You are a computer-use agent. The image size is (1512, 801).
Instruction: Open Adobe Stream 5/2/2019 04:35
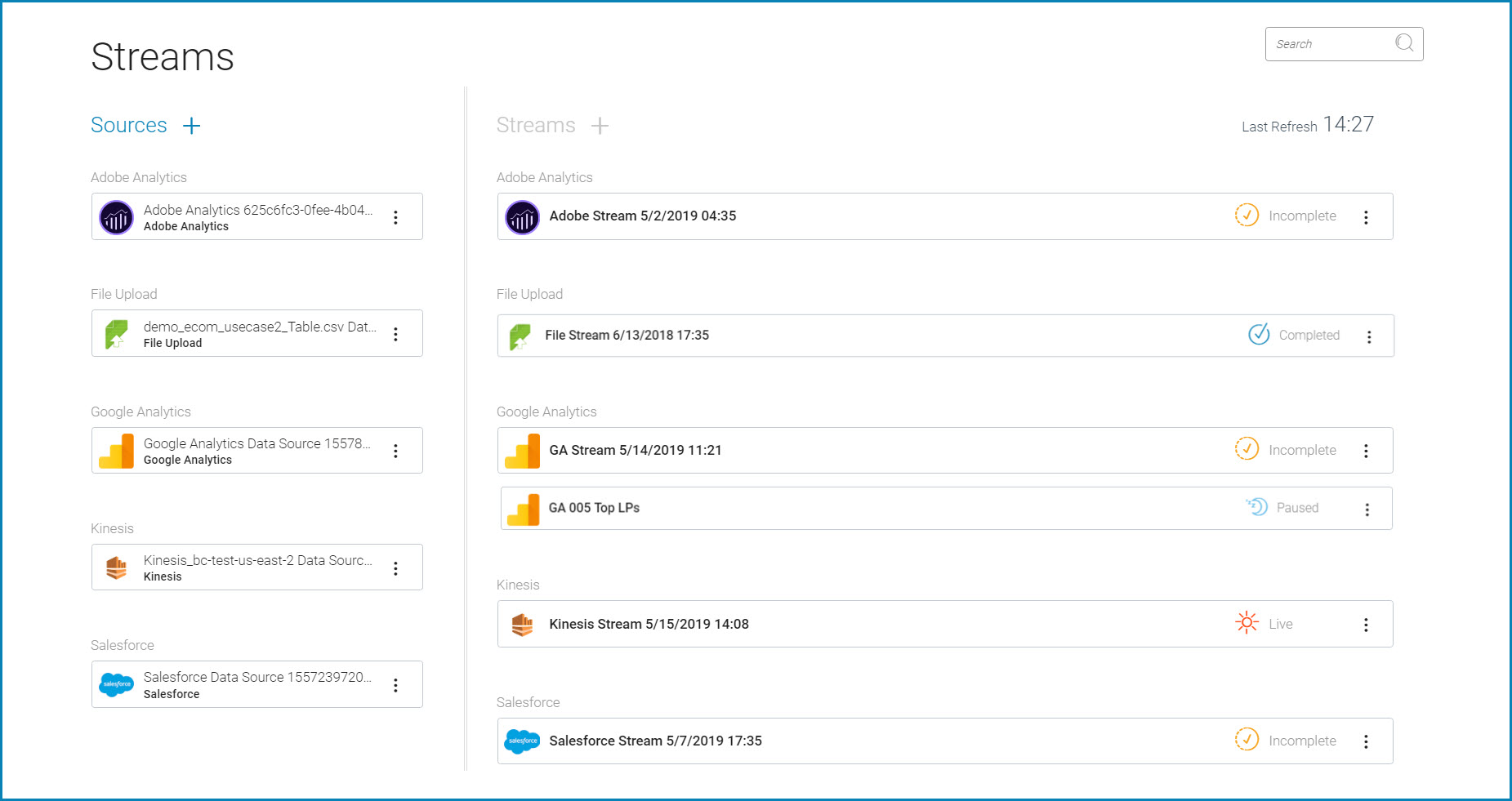(x=945, y=216)
